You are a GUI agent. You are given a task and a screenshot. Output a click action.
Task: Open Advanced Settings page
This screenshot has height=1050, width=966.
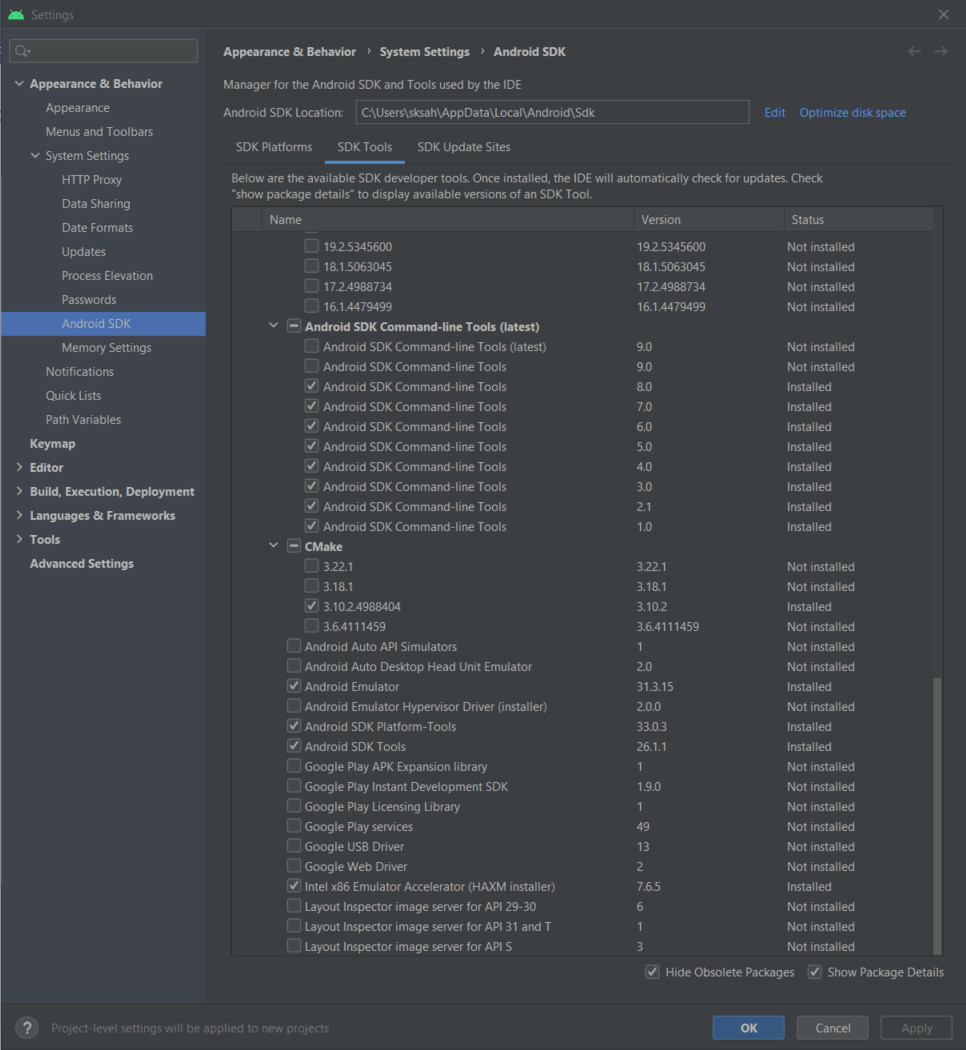tap(82, 563)
